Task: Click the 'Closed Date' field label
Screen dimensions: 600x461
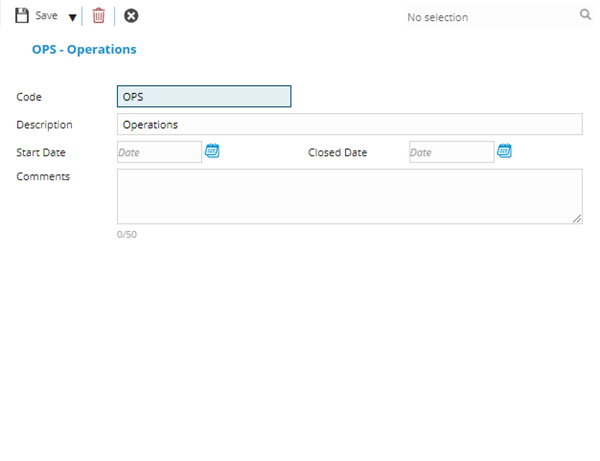Action: pyautogui.click(x=337, y=153)
